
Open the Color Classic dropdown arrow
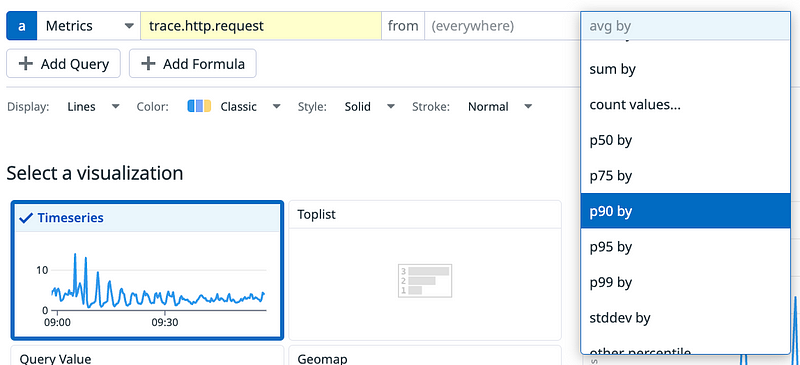(277, 107)
